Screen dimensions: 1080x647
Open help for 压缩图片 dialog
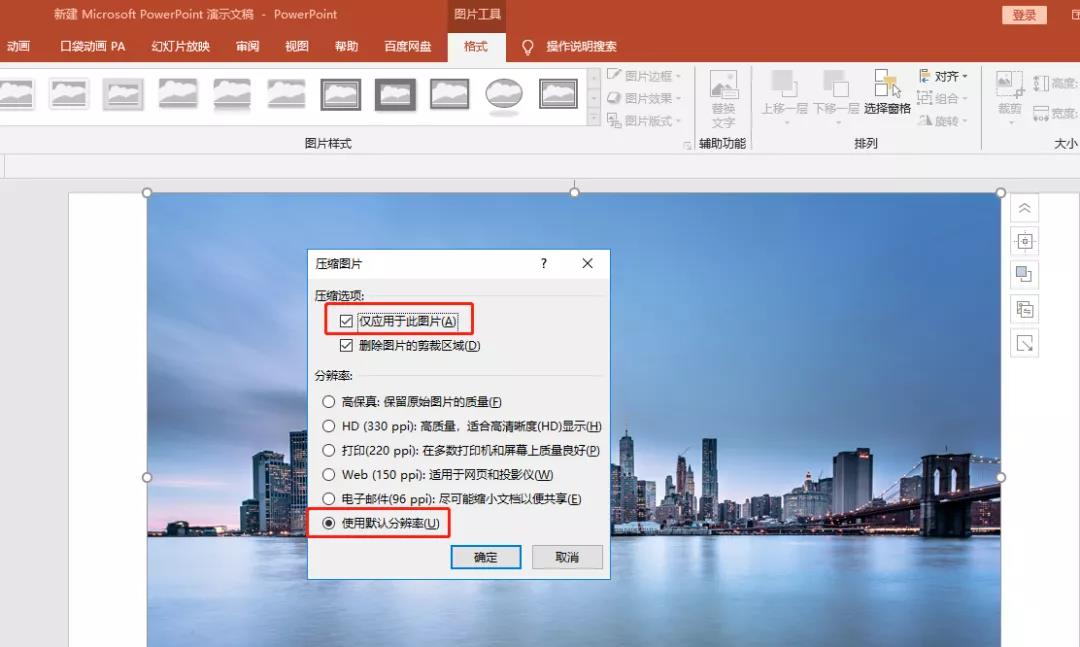pos(543,263)
